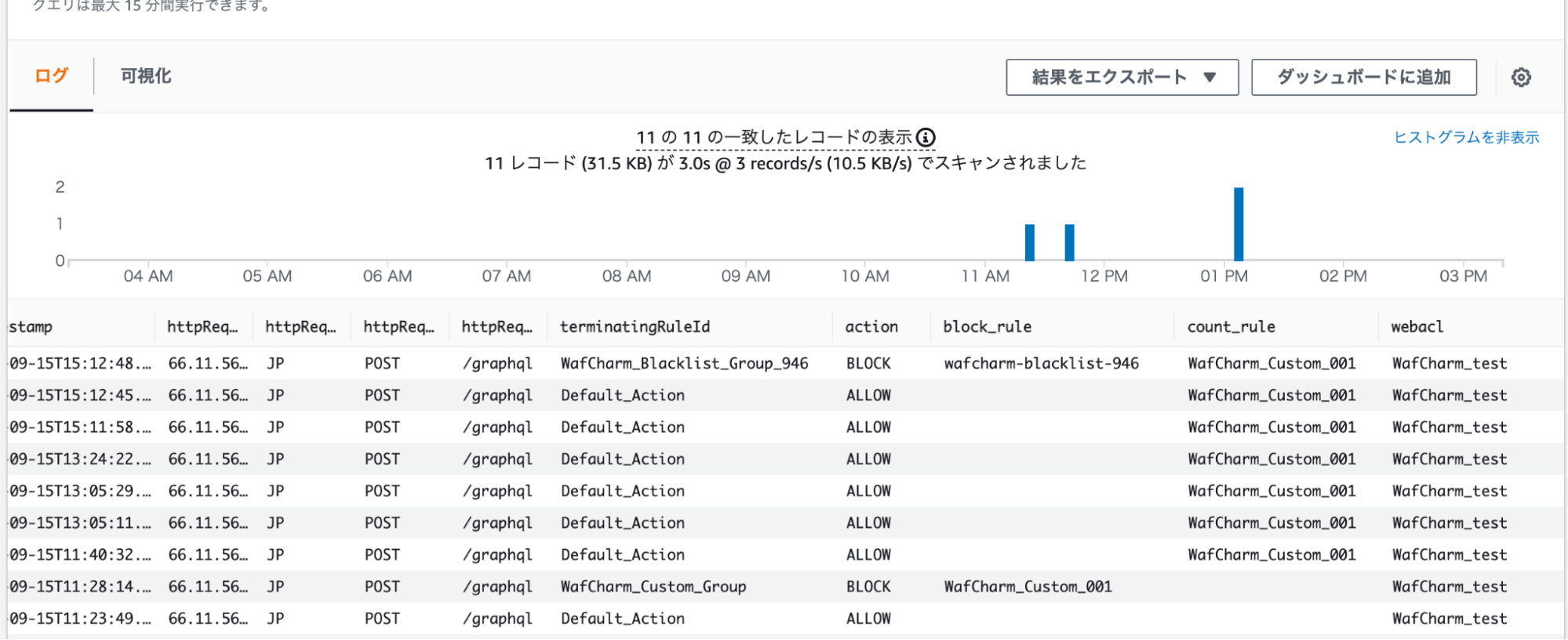Click the first histogram bar after 11 AM
This screenshot has height=640, width=1568.
pos(1030,242)
